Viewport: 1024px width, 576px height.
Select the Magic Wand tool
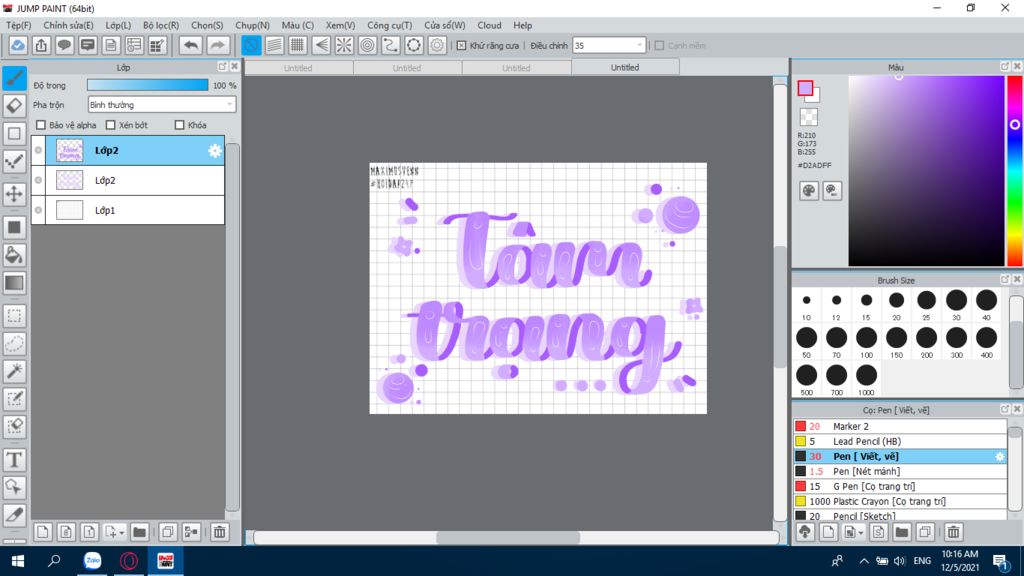coord(14,372)
